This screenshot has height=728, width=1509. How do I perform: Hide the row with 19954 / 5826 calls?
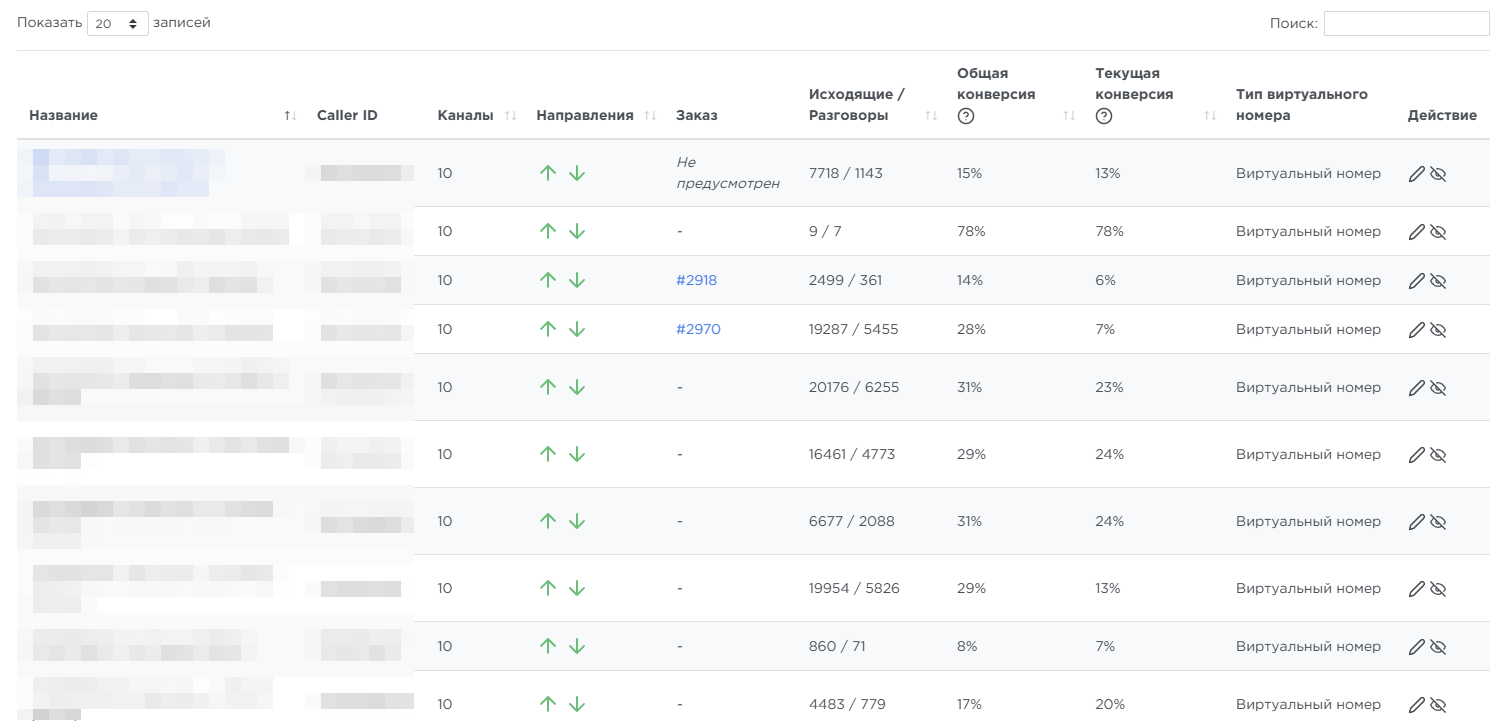pos(1438,589)
